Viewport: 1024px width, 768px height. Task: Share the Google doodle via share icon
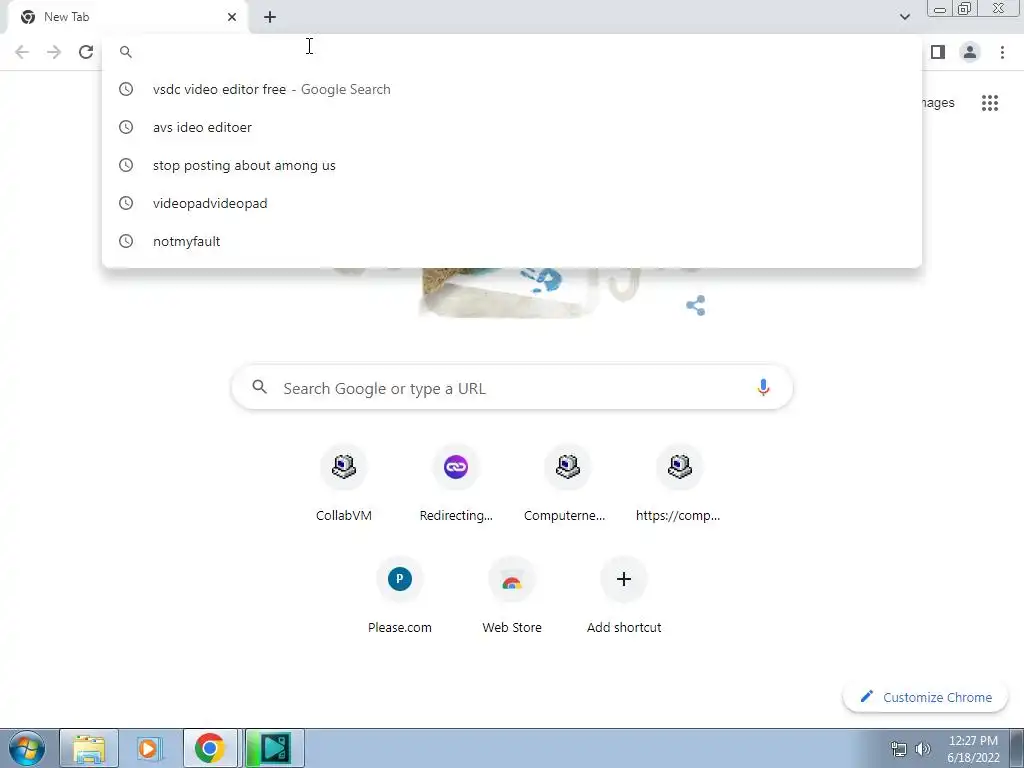coord(696,305)
